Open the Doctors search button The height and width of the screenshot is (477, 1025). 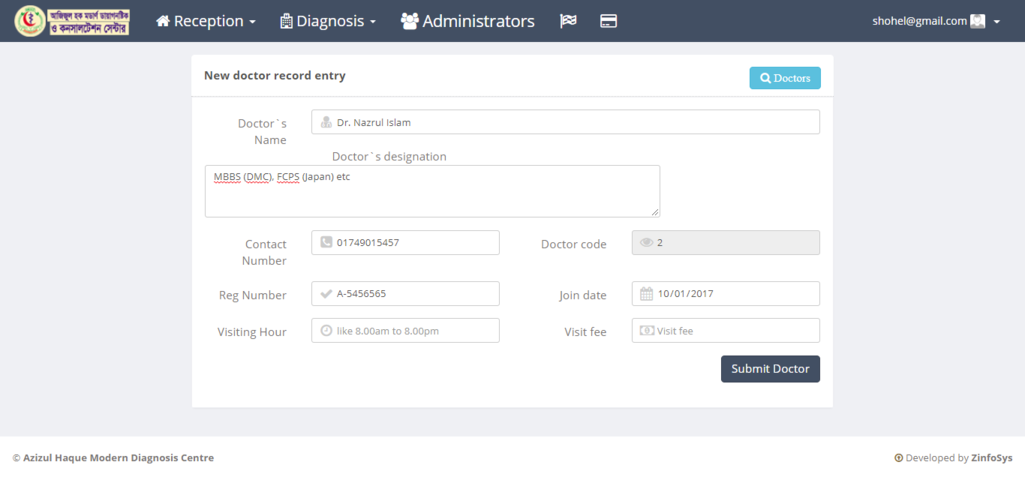784,78
